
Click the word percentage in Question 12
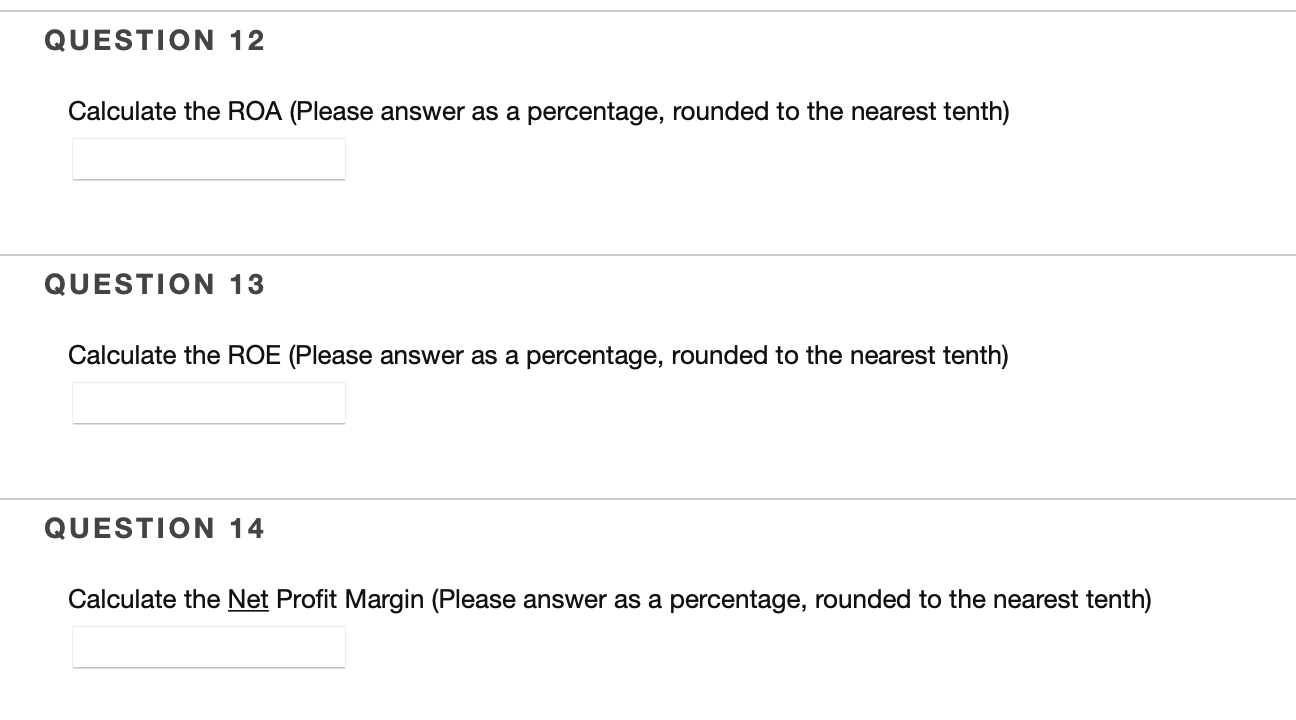590,111
